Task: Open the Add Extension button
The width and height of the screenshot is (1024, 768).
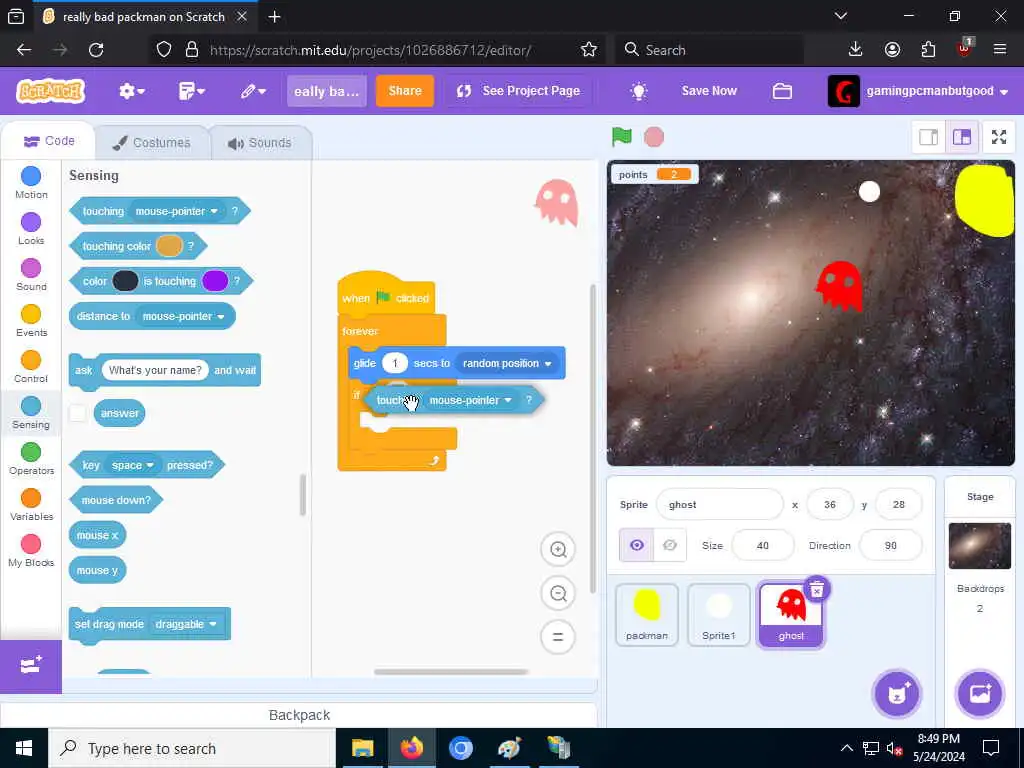Action: tap(31, 666)
